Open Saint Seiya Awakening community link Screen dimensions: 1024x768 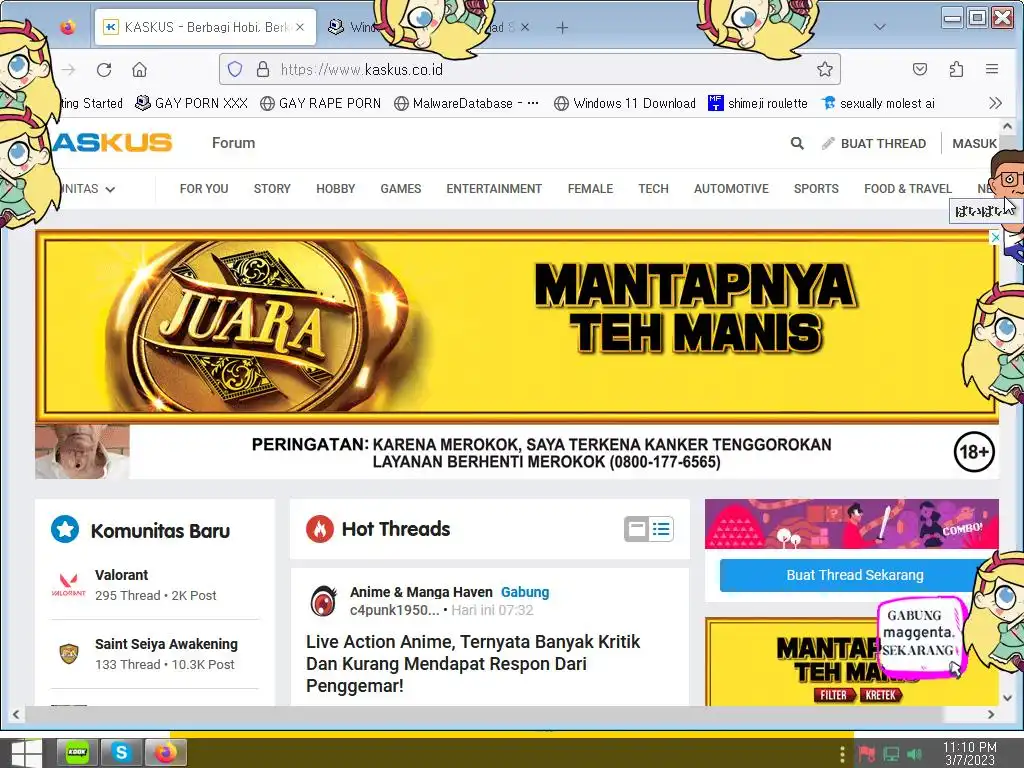167,644
